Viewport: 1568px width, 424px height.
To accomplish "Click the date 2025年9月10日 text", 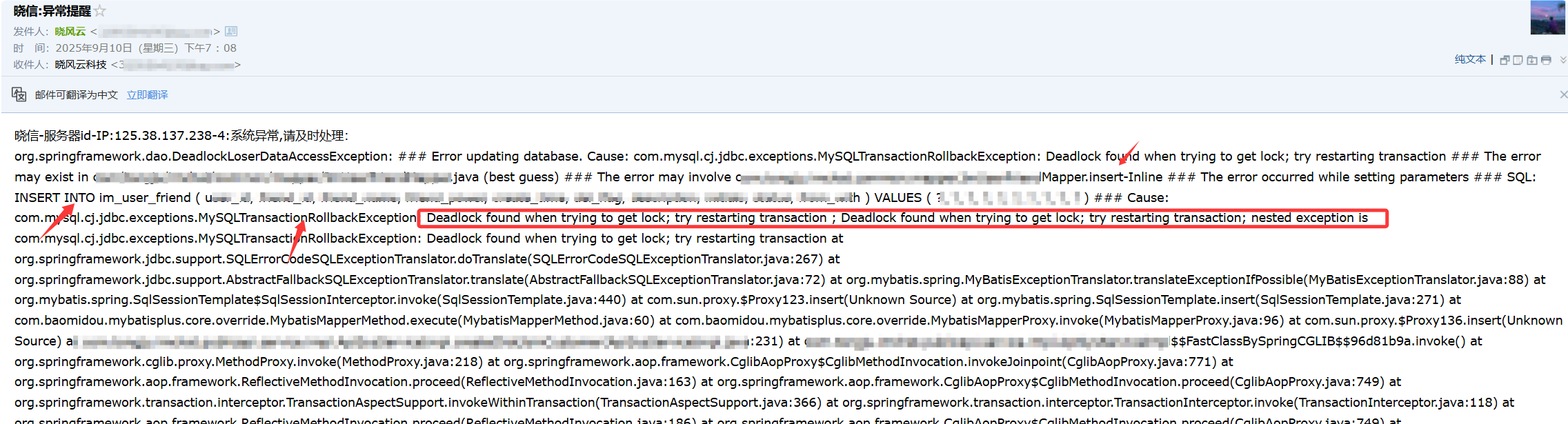I will pos(94,48).
